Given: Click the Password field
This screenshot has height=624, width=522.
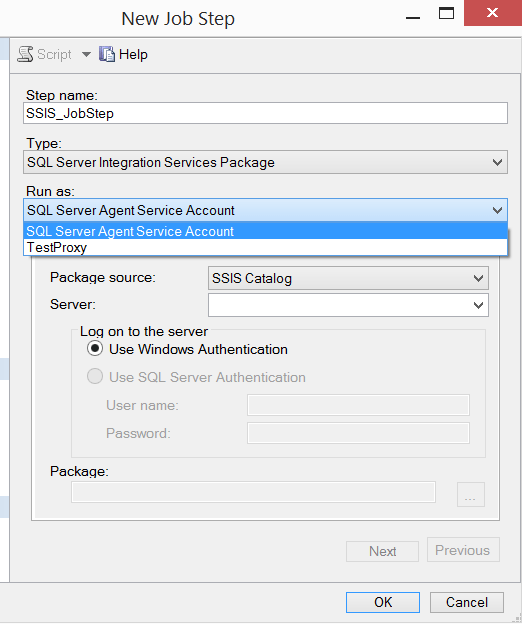Looking at the screenshot, I should click(358, 433).
